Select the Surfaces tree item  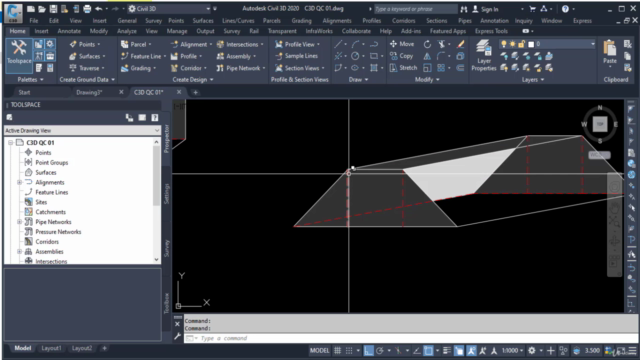click(x=45, y=172)
